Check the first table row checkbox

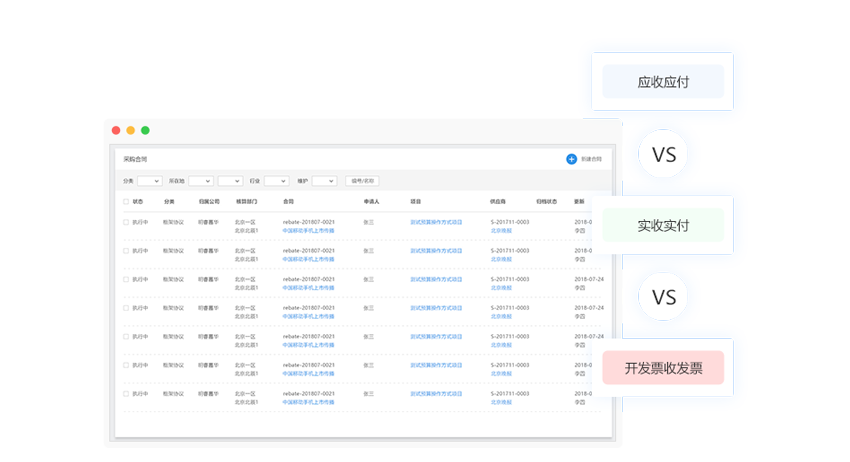(x=125, y=222)
